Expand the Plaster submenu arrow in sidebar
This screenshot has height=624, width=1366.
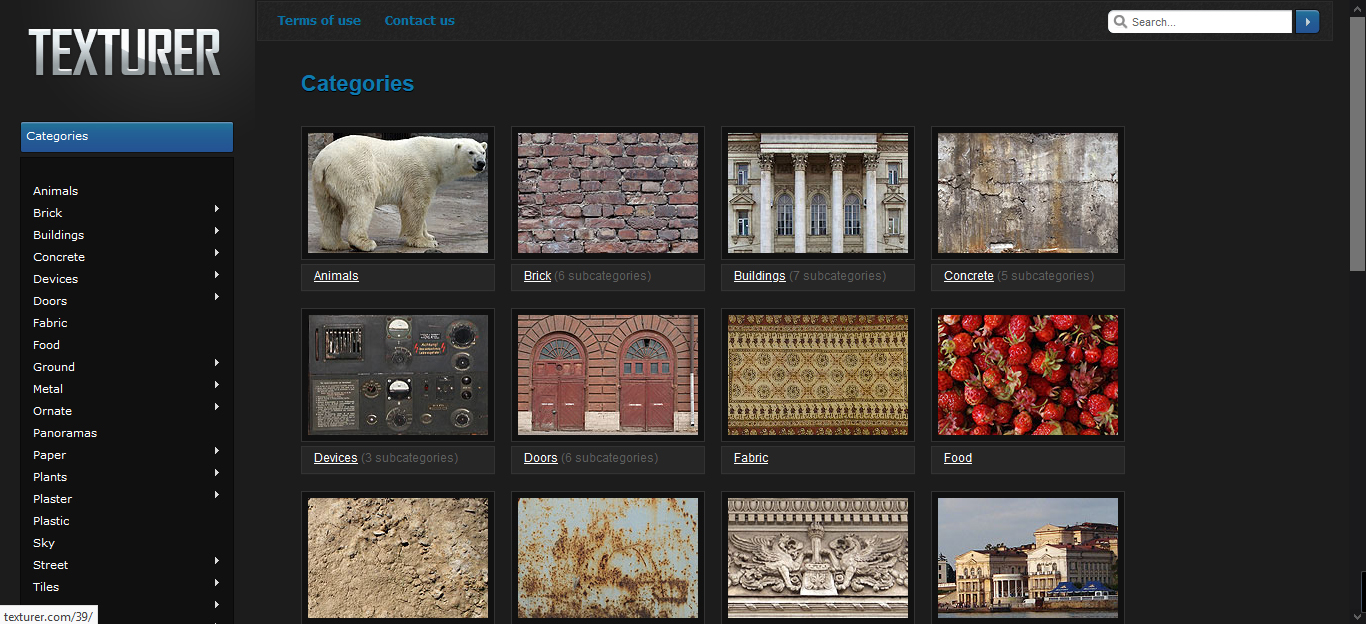coord(216,495)
